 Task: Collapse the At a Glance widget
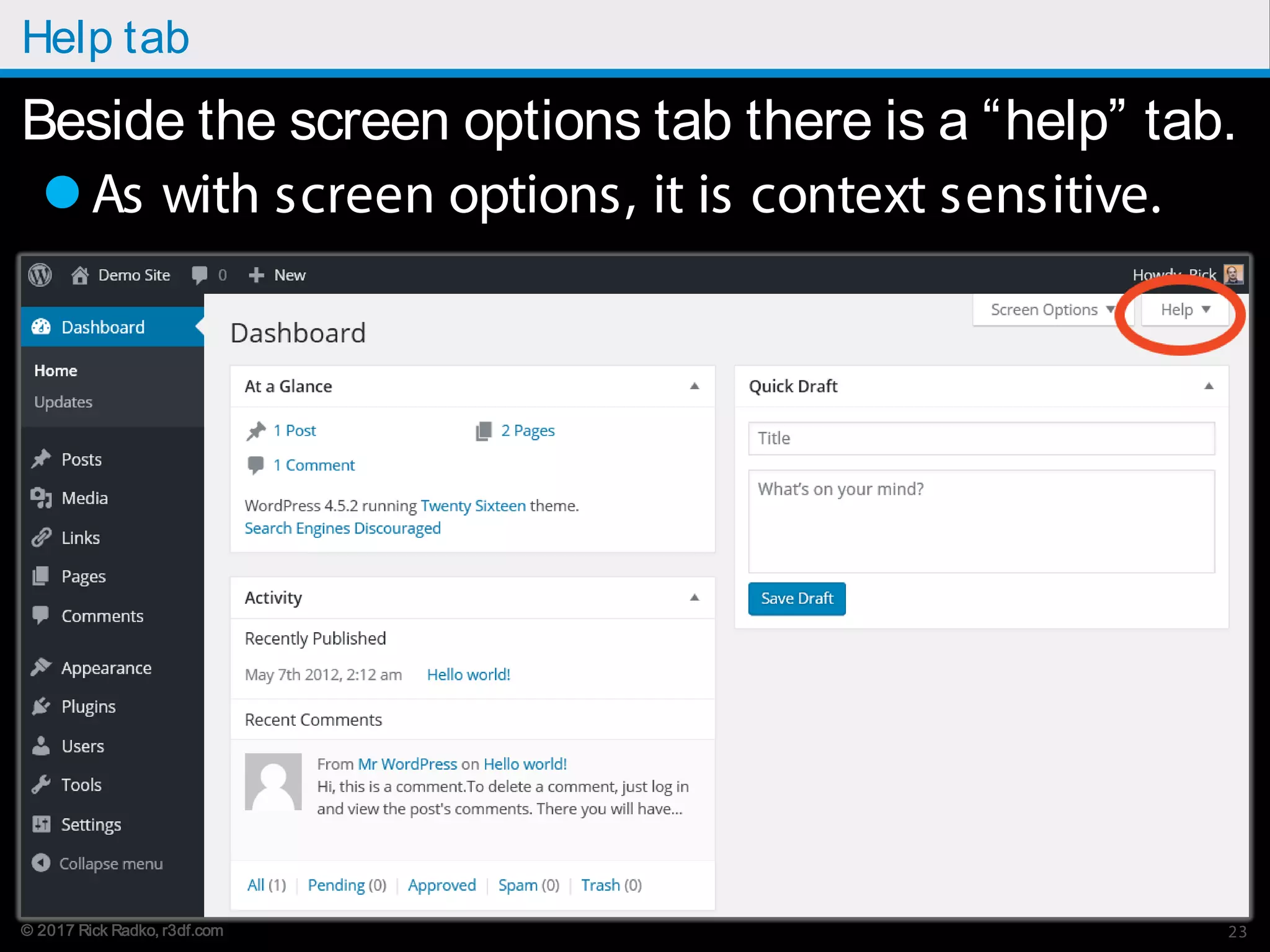pos(695,386)
